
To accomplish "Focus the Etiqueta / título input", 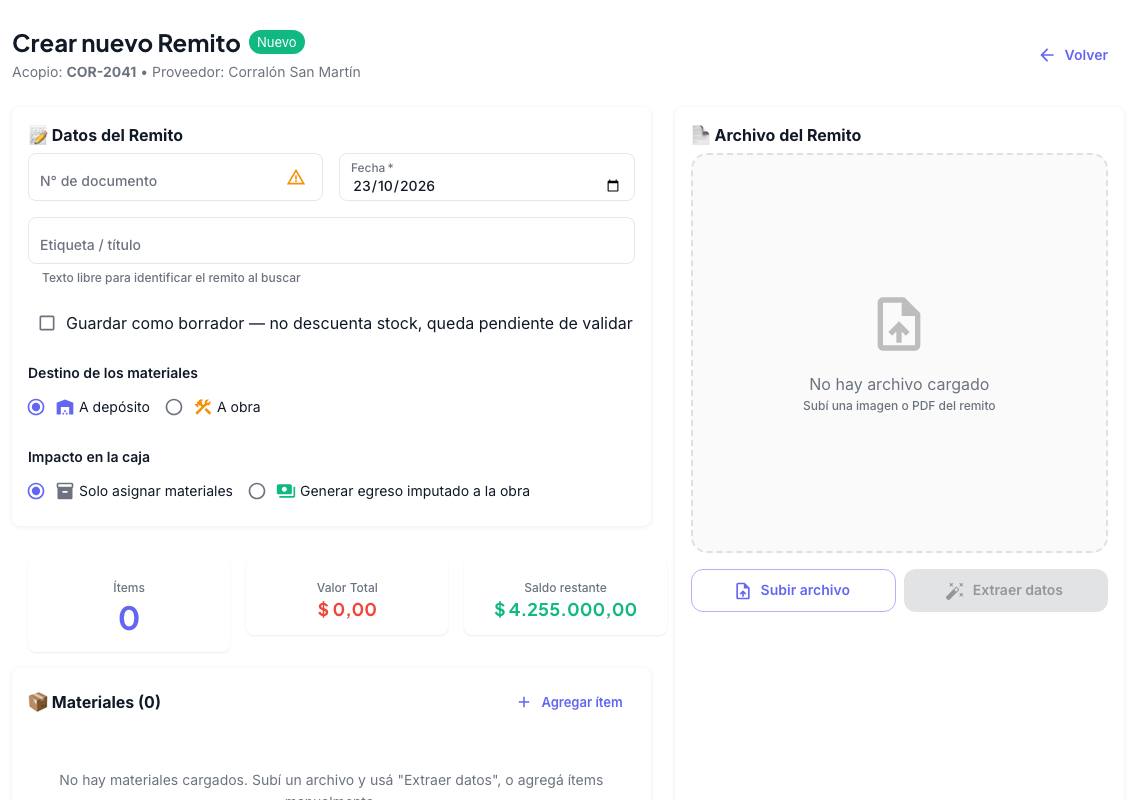I will [x=331, y=241].
